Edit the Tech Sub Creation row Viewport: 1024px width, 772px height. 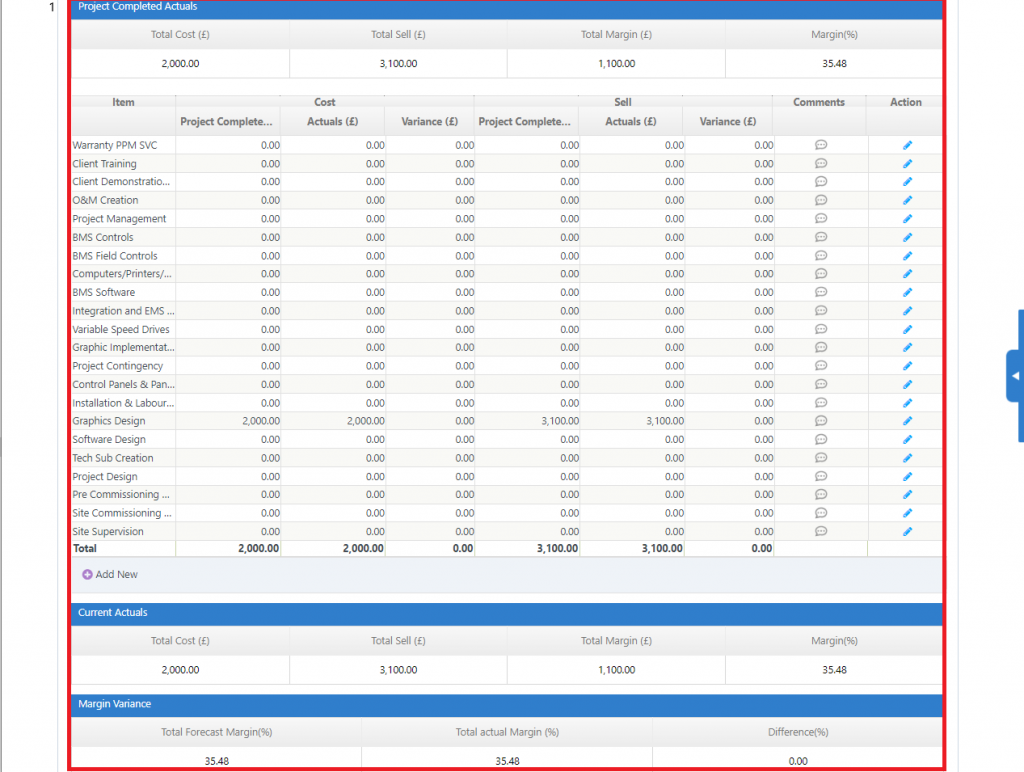tap(907, 458)
